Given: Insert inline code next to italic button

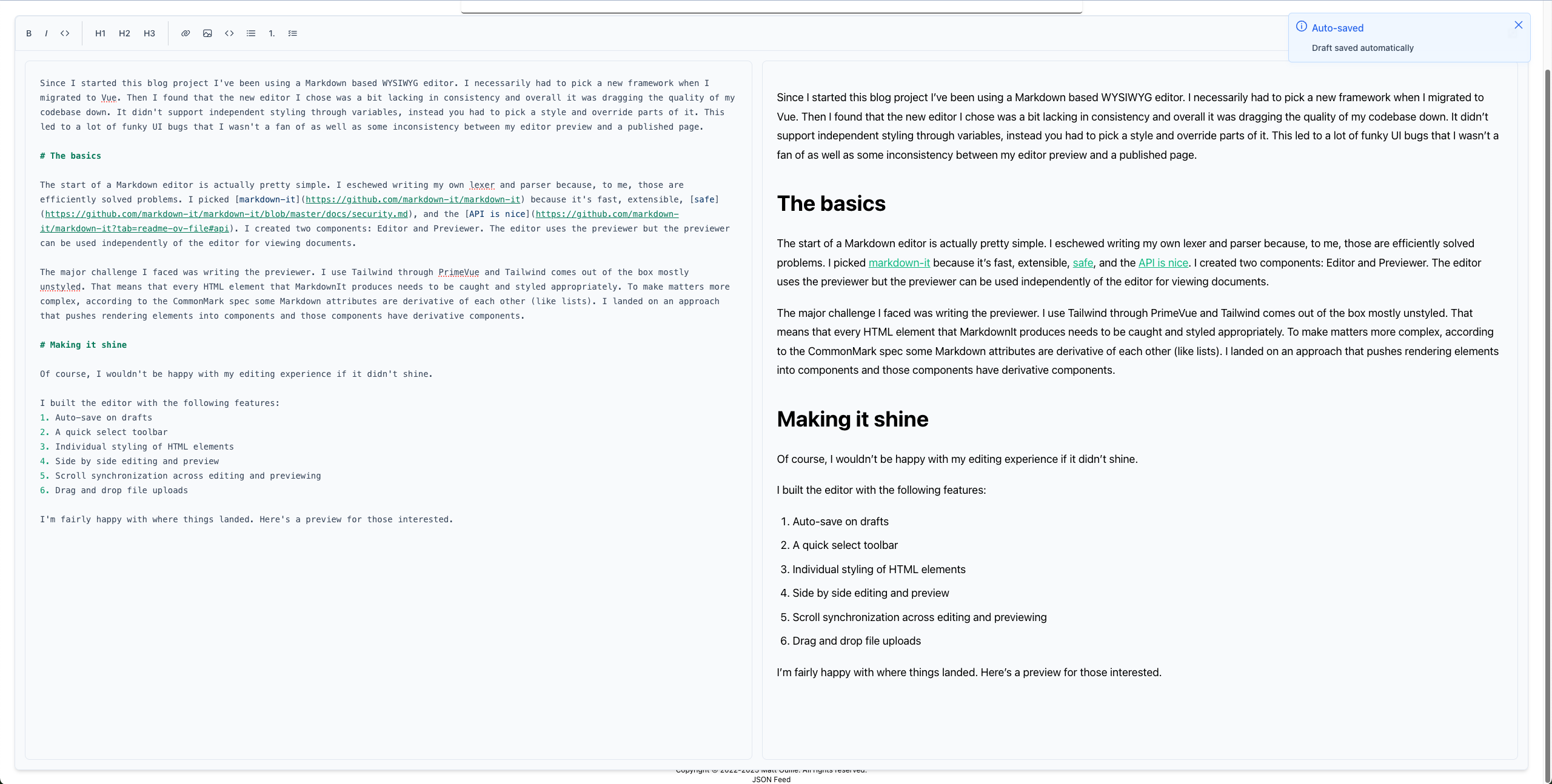Looking at the screenshot, I should 65,33.
